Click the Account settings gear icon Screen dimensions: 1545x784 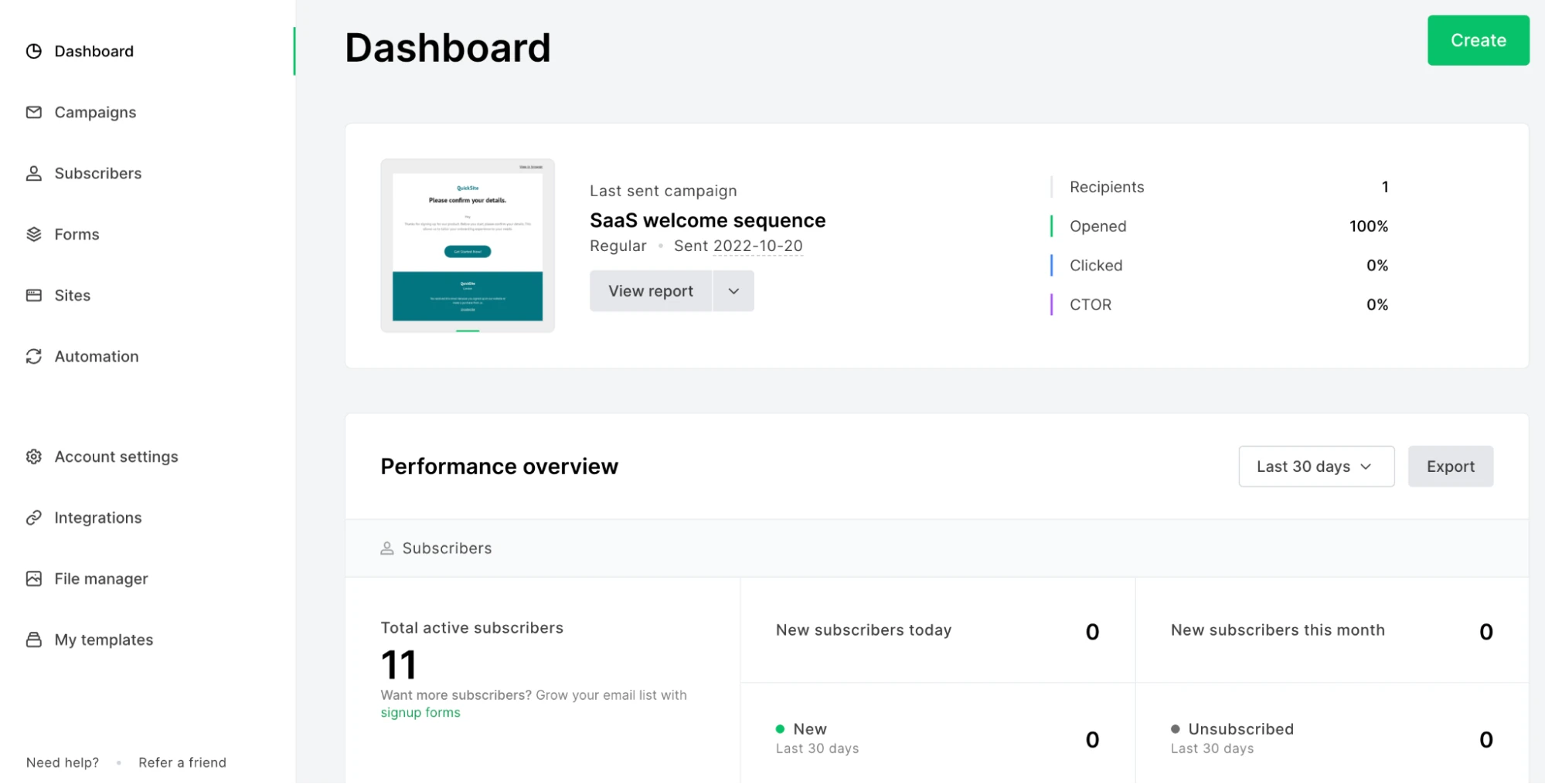(x=33, y=456)
